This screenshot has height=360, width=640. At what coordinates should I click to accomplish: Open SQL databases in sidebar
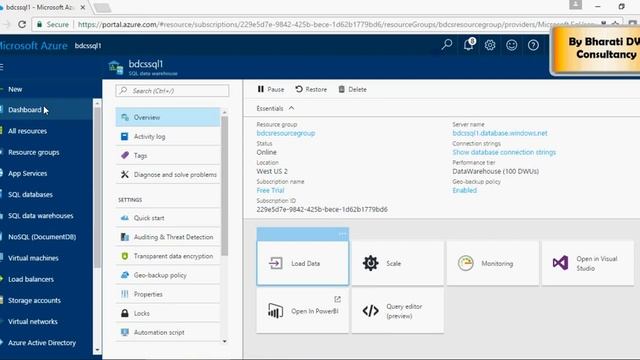(46, 195)
